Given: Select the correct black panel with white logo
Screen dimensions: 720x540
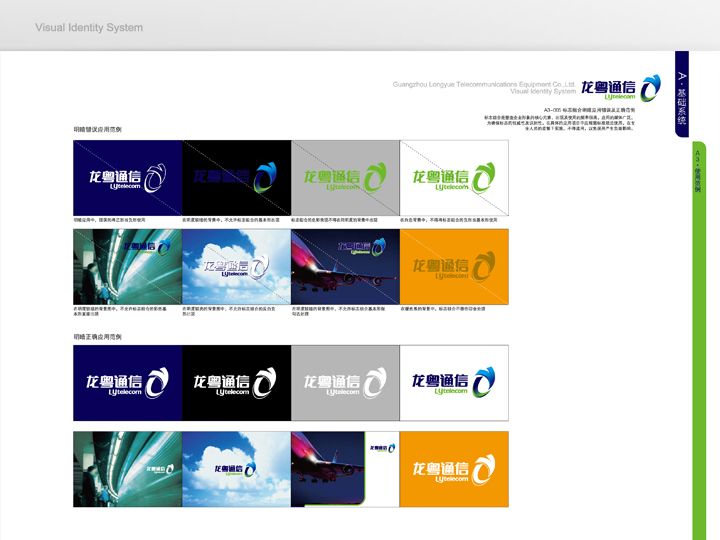Looking at the screenshot, I should pyautogui.click(x=236, y=383).
